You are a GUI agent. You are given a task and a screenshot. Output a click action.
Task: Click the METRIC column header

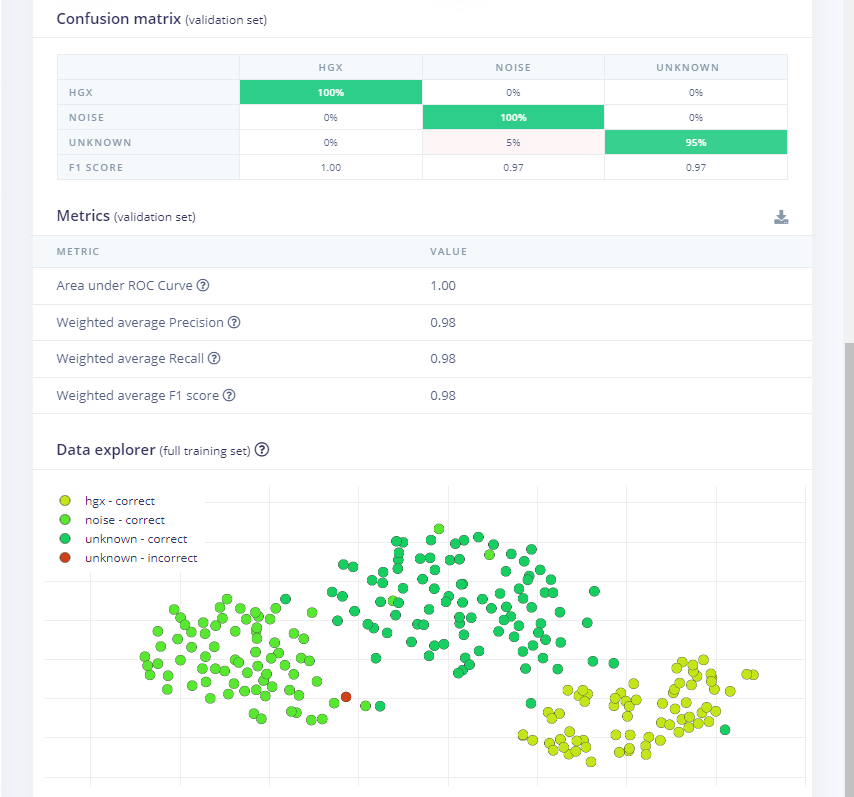click(78, 252)
